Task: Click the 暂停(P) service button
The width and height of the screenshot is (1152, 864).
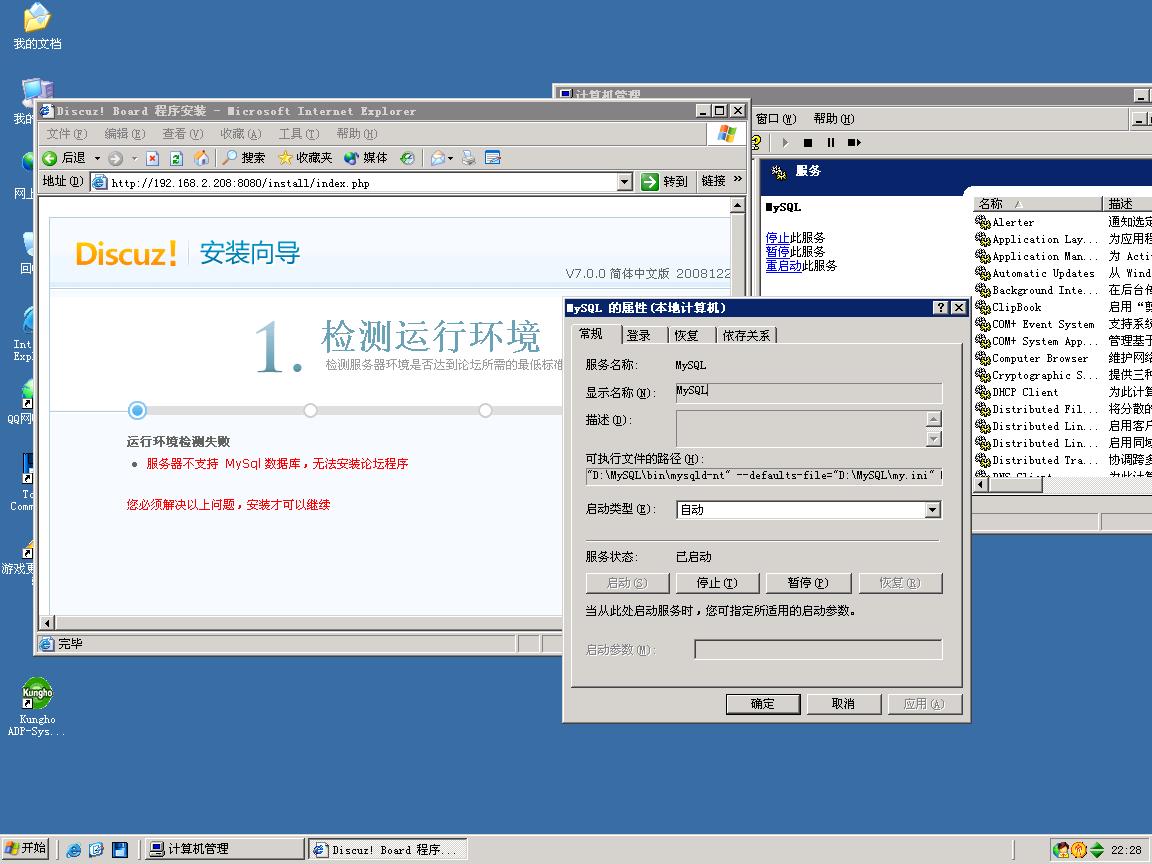Action: point(808,583)
